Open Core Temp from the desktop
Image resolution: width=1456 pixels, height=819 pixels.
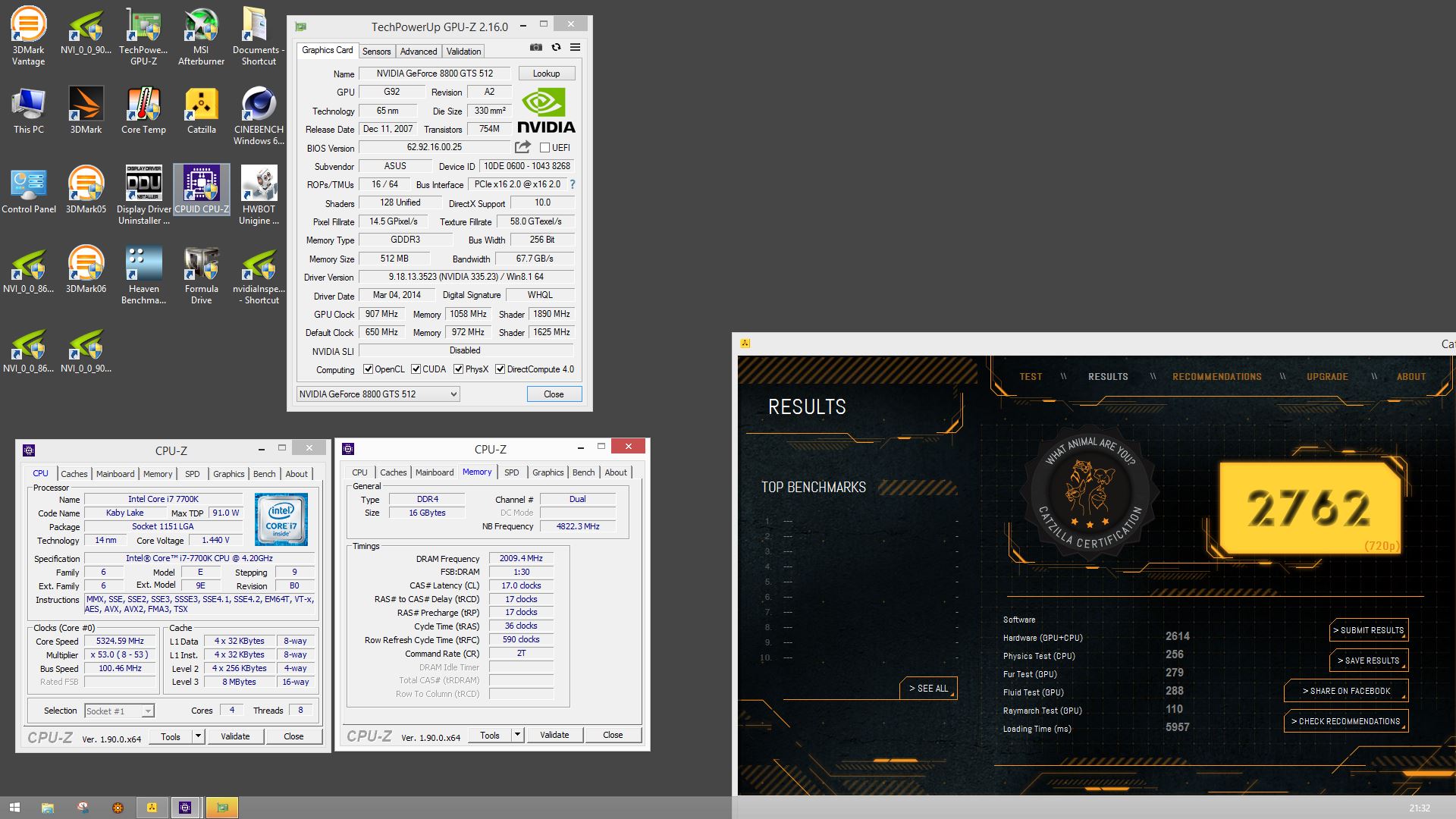143,110
